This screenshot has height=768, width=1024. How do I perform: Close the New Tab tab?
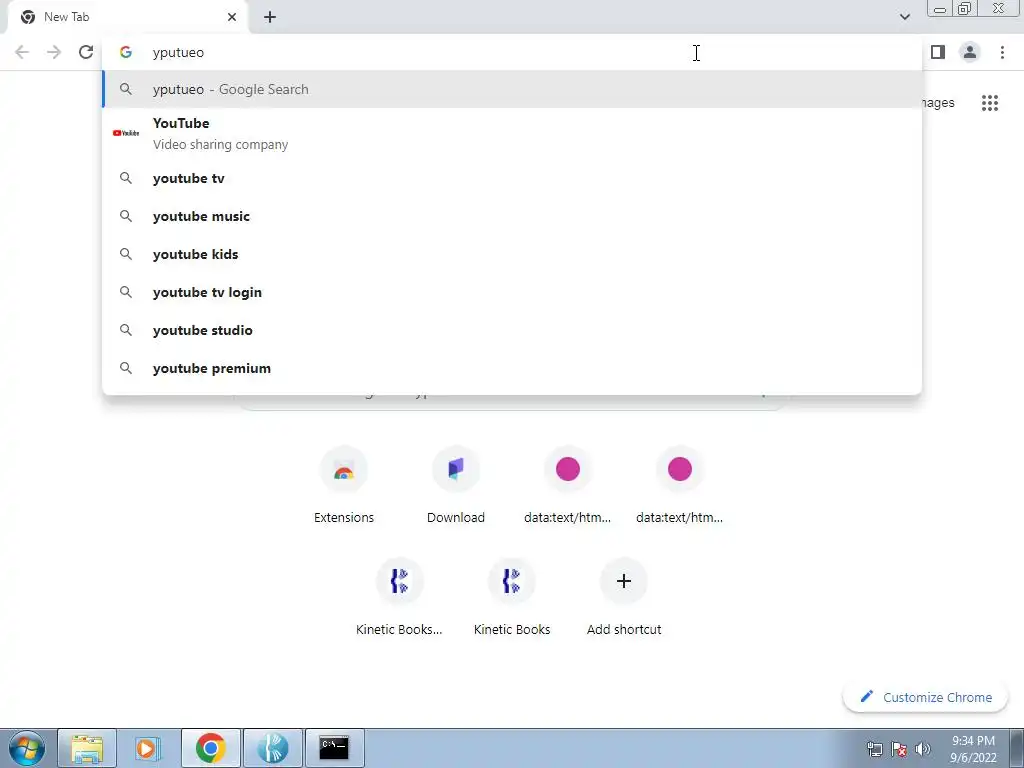point(232,17)
